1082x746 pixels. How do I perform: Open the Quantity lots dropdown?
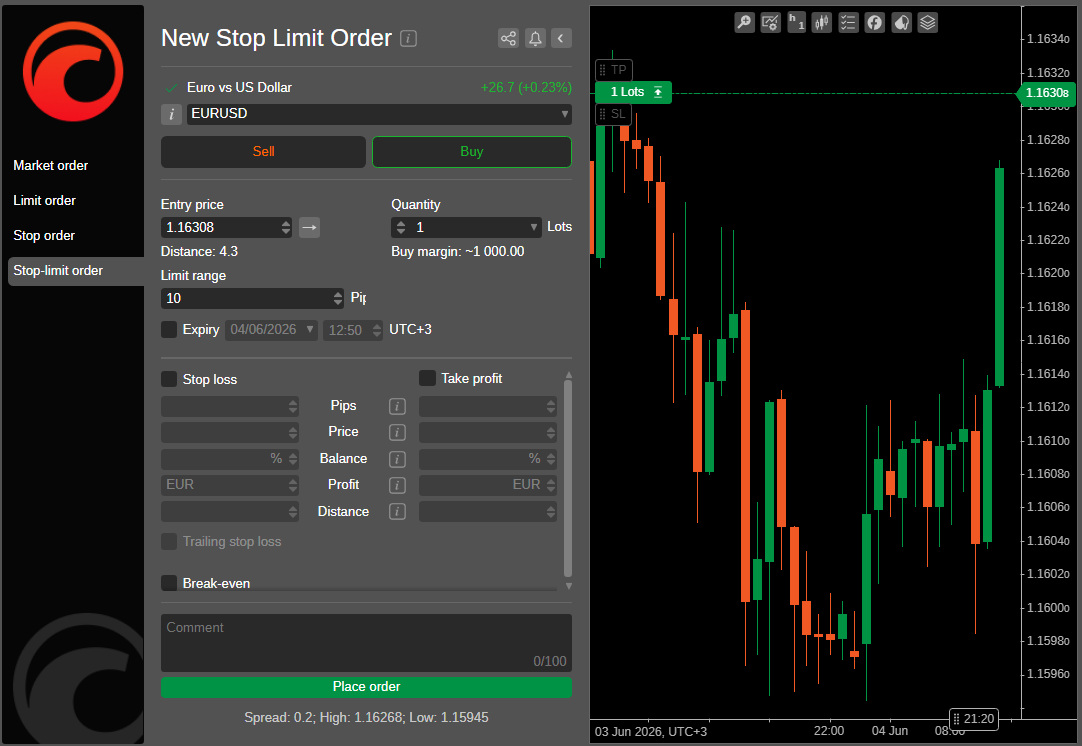(x=533, y=227)
